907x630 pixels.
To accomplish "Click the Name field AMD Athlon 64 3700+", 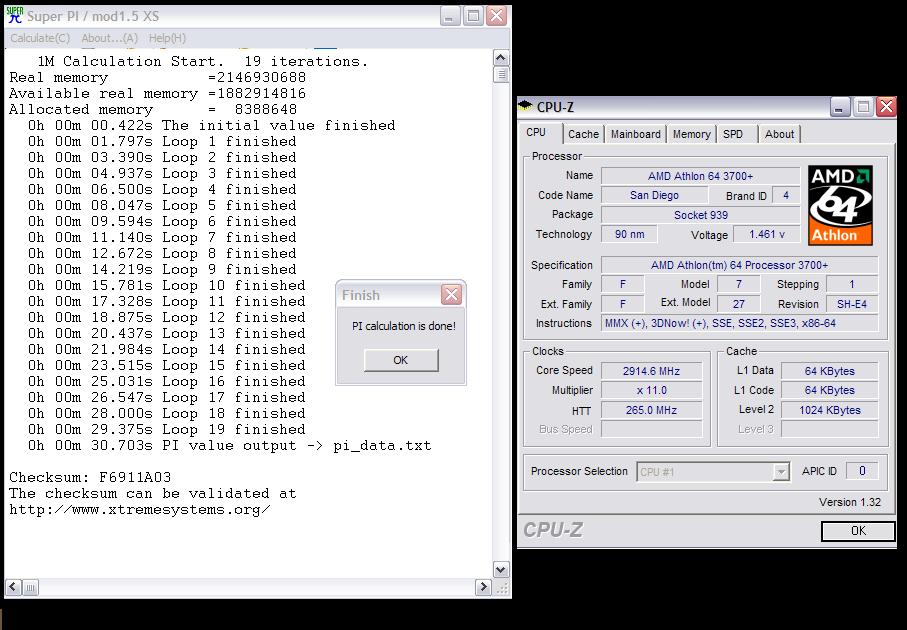I will (x=700, y=176).
